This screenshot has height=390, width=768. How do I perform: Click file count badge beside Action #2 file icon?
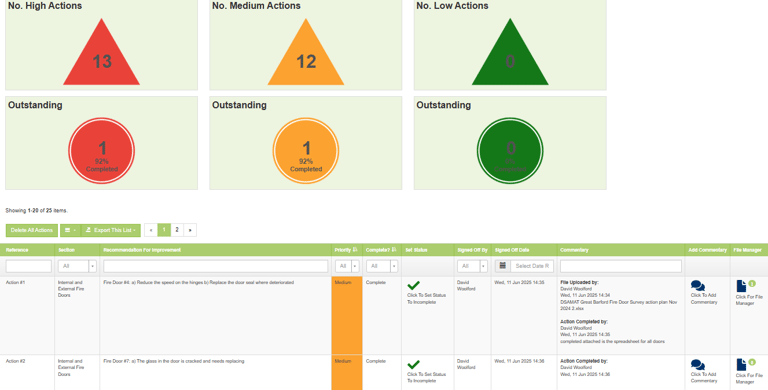[752, 362]
